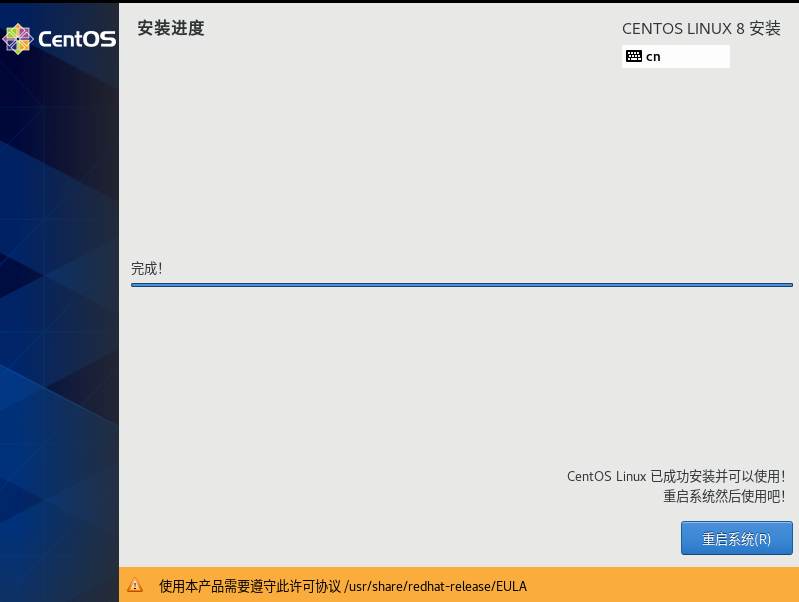The height and width of the screenshot is (602, 799).
Task: Click the CENTOS LINUX 8 安装 title
Action: click(x=700, y=28)
